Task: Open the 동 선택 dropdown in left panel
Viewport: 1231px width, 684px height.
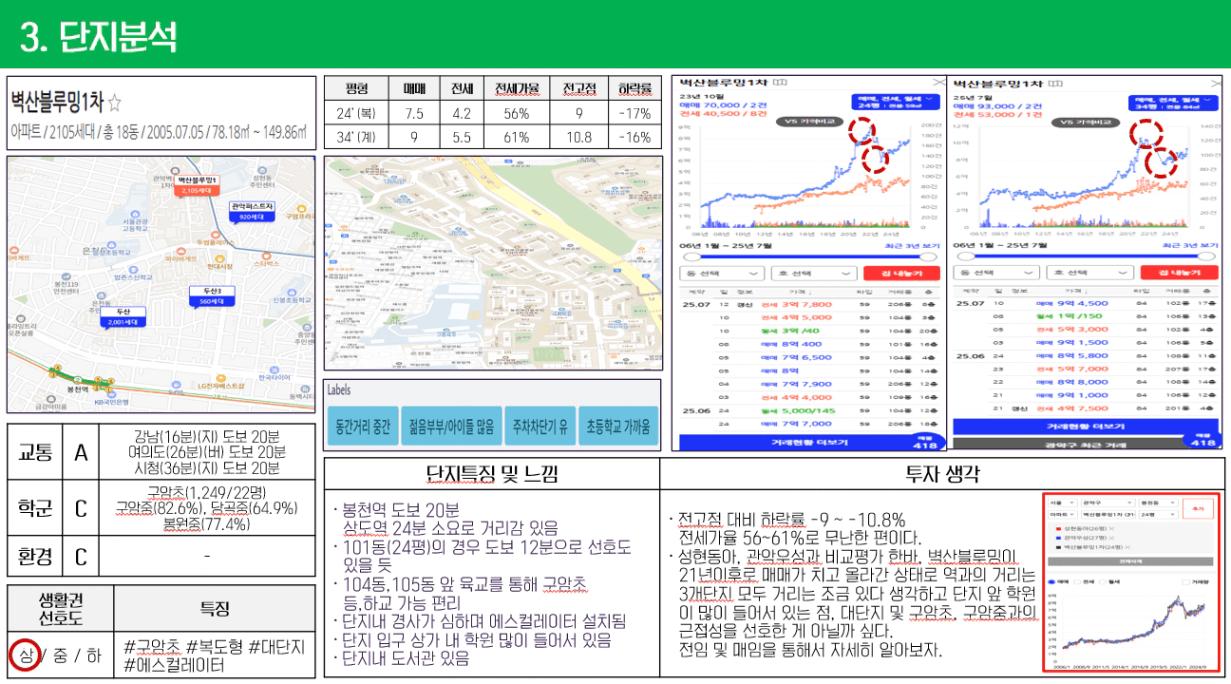Action: (723, 273)
